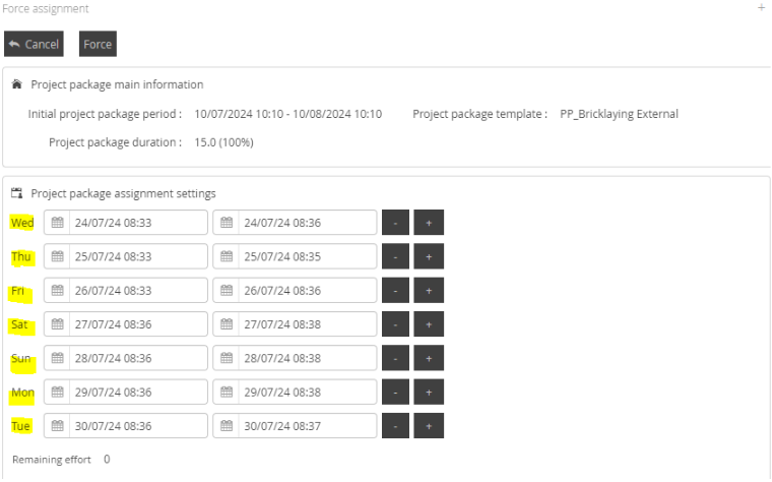Click the plus icon in the Force assignment header
772x482 pixels.
pos(762,8)
